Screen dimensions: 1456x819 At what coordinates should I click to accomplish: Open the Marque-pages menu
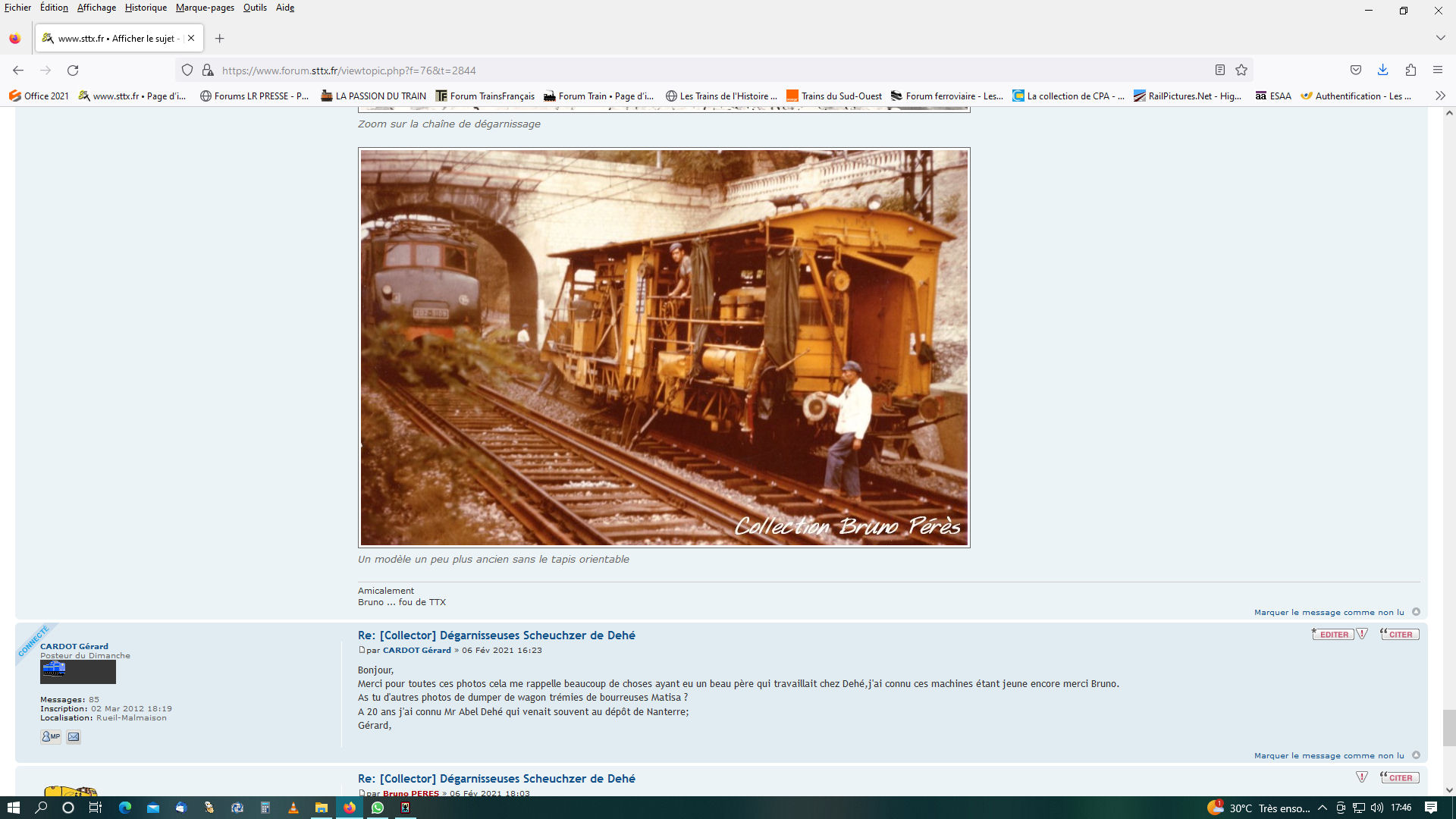point(205,8)
